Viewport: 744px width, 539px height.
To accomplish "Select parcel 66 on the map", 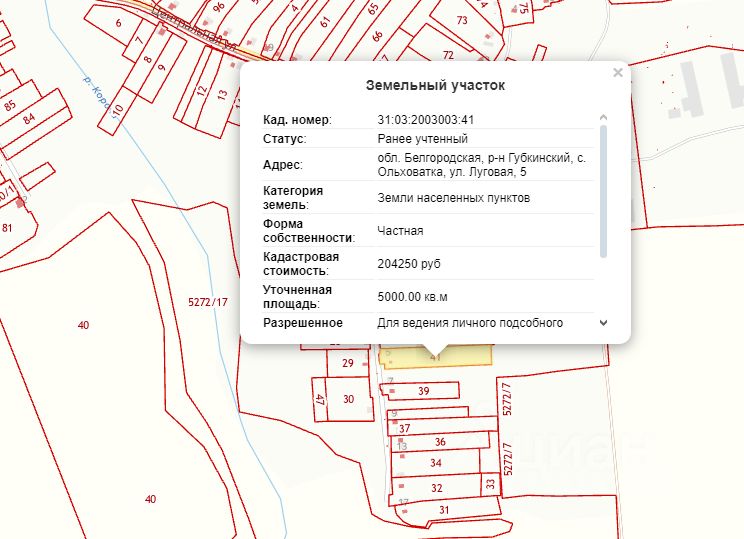I will point(378,36).
